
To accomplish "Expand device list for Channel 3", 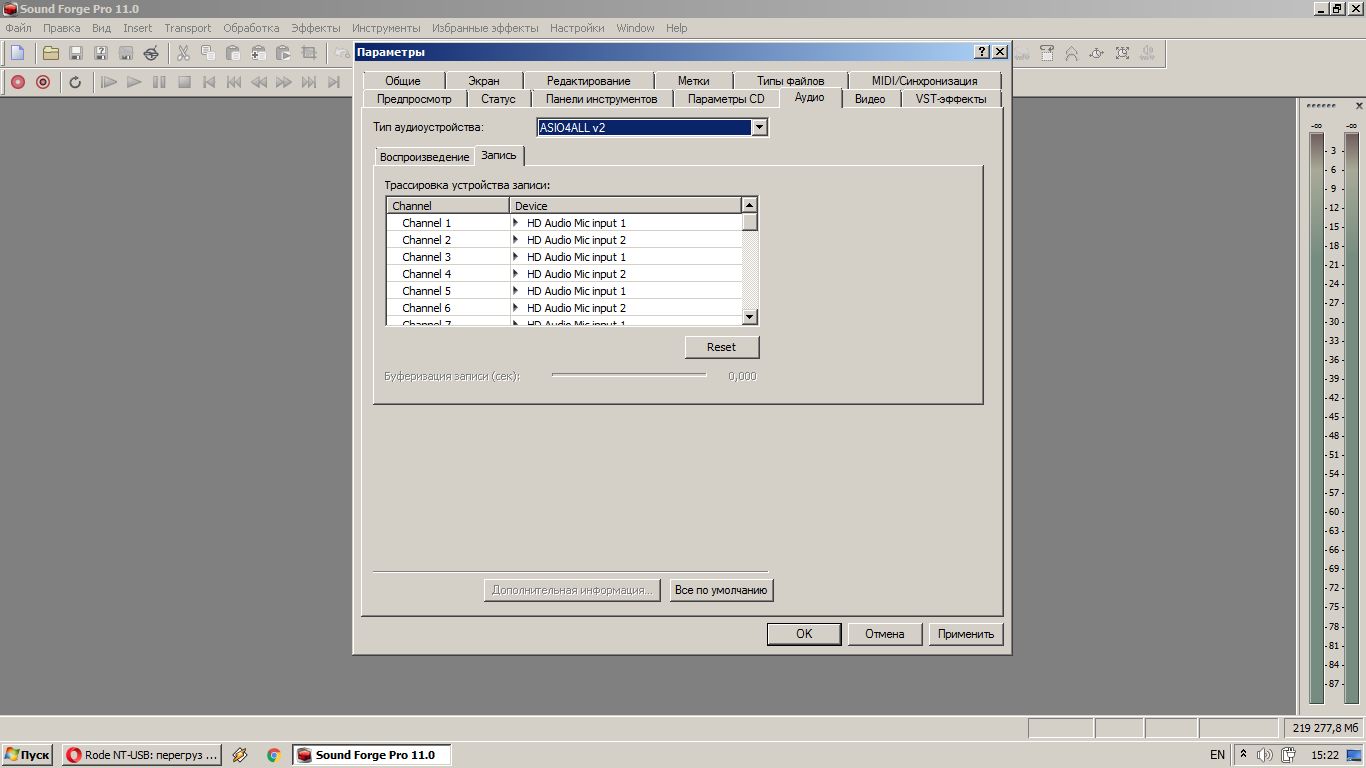I will click(516, 257).
